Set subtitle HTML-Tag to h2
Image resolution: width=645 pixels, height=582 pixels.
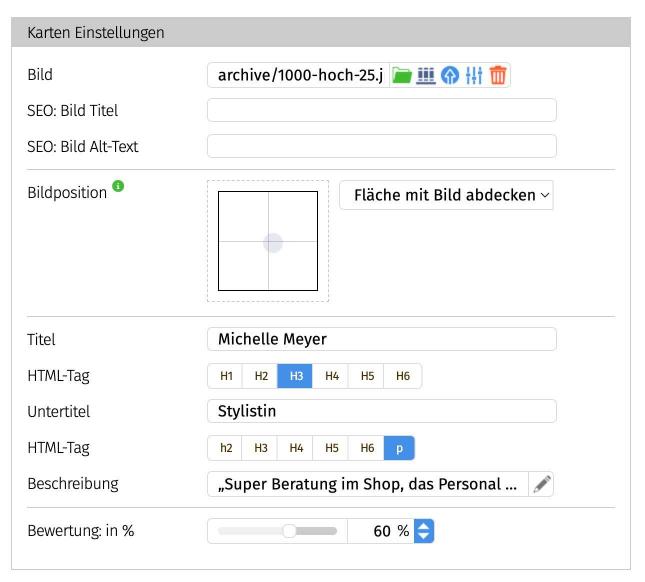[x=226, y=449]
